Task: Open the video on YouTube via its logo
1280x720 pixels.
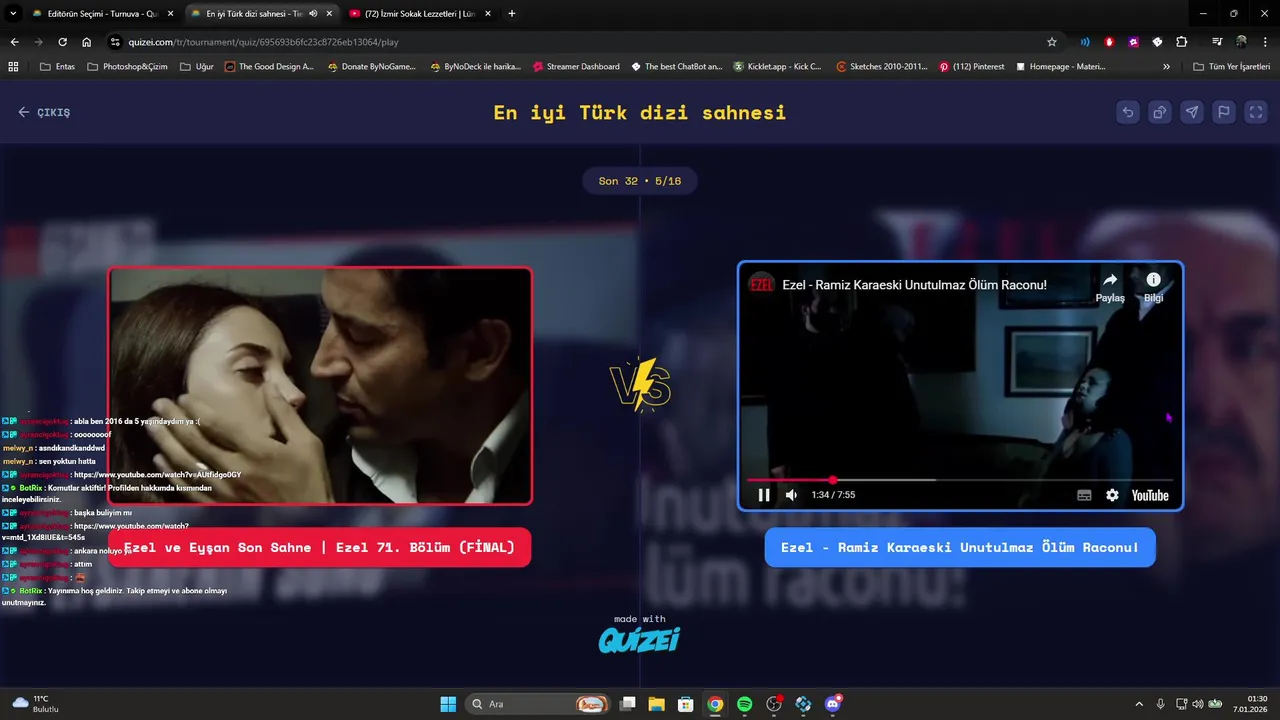Action: pos(1150,495)
